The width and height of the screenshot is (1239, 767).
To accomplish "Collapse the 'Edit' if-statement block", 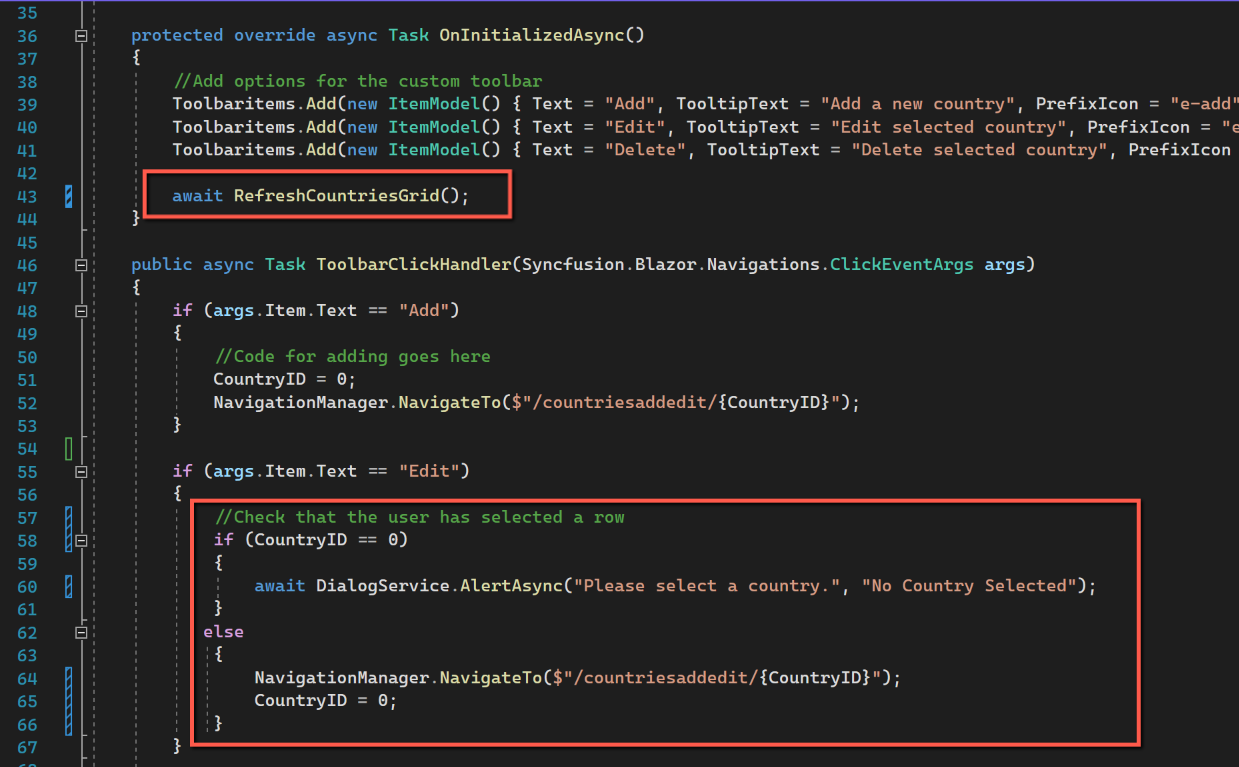I will click(x=80, y=471).
